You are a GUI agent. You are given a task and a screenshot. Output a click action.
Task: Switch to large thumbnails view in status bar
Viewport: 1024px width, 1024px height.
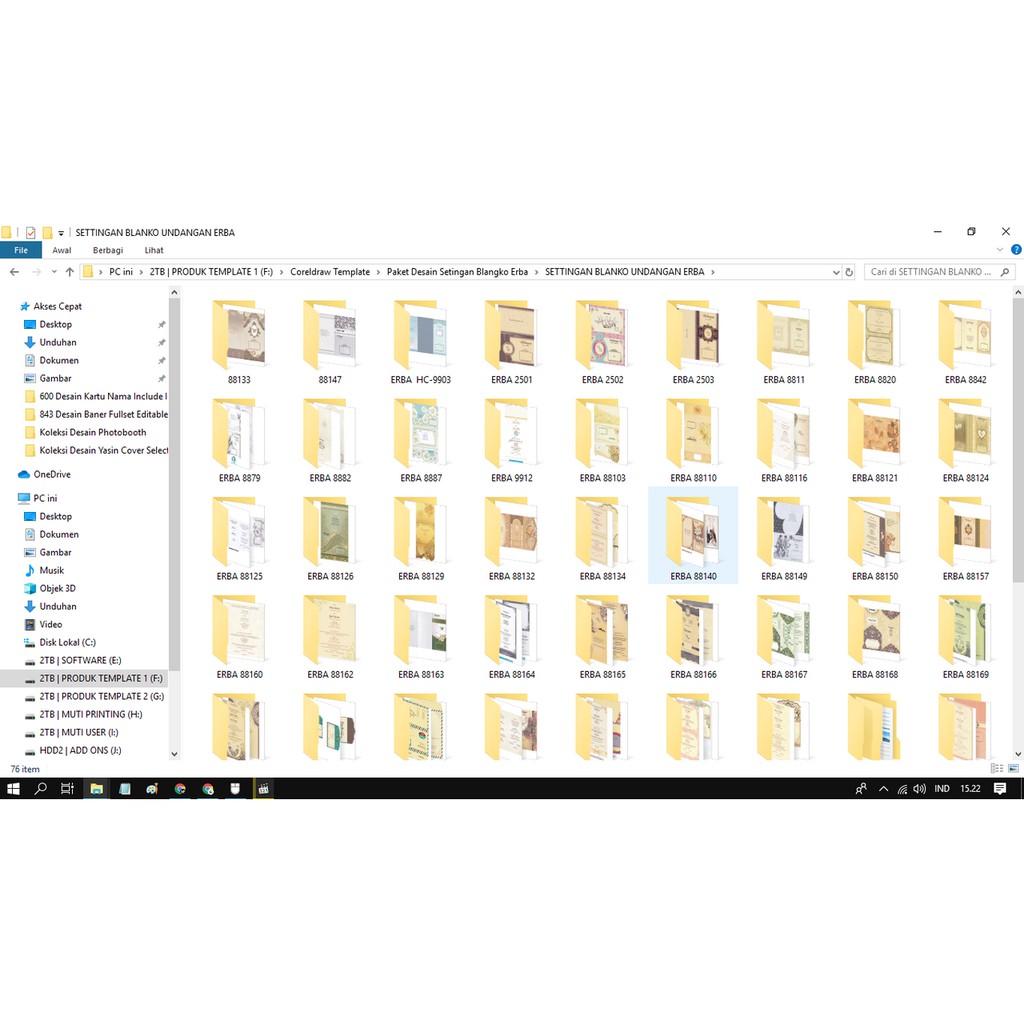(x=1015, y=768)
